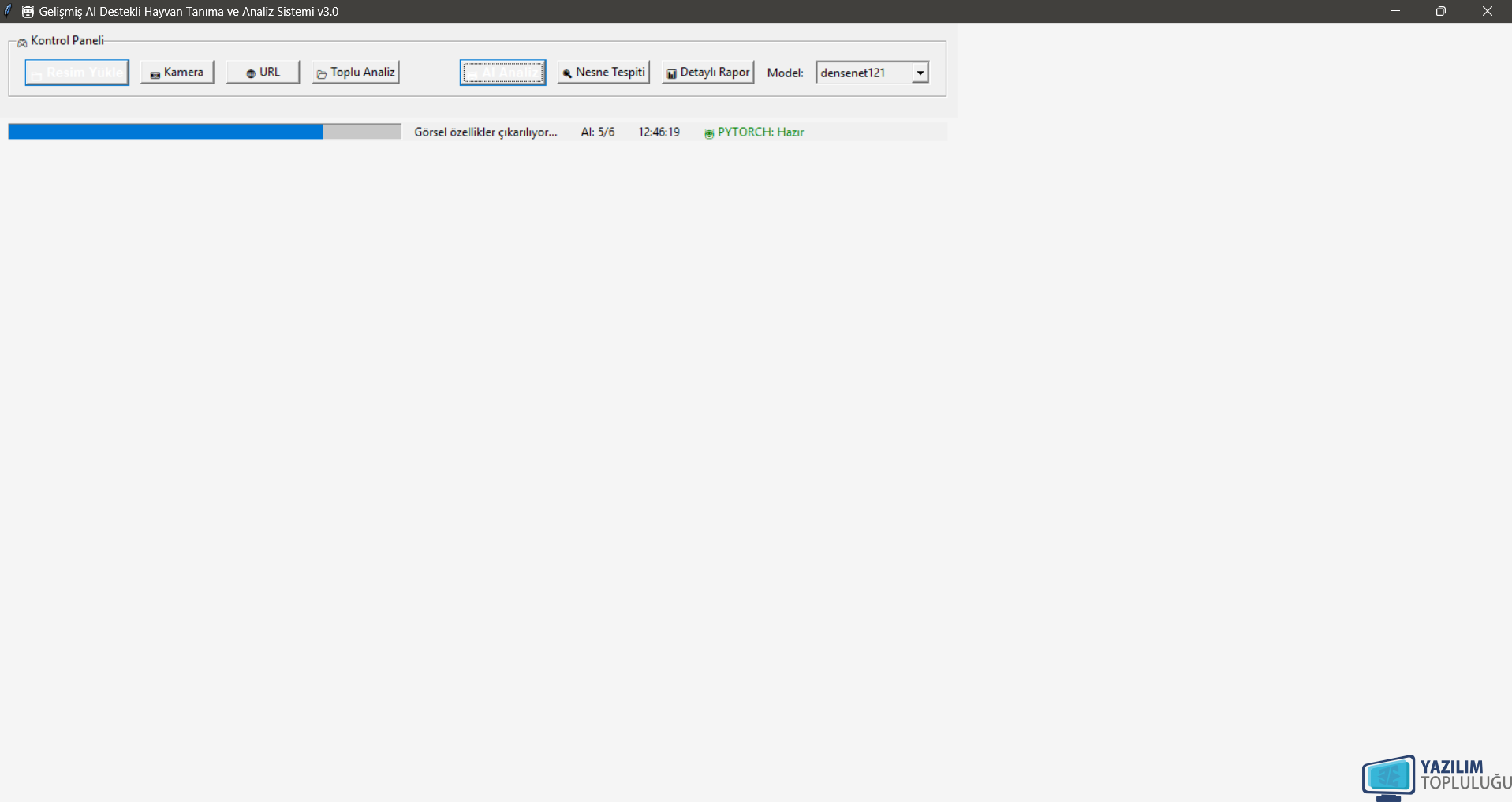Launch Nesne Tespiti object detection
1512x802 pixels.
pyautogui.click(x=603, y=72)
